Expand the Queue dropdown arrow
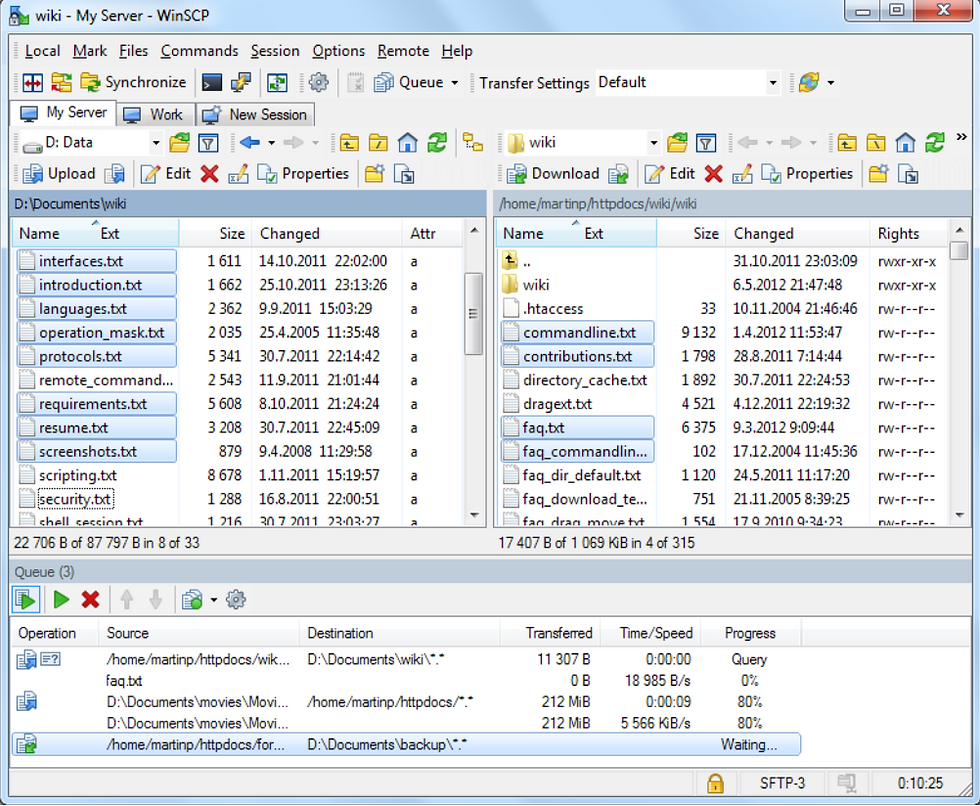The height and width of the screenshot is (806, 980). 455,82
